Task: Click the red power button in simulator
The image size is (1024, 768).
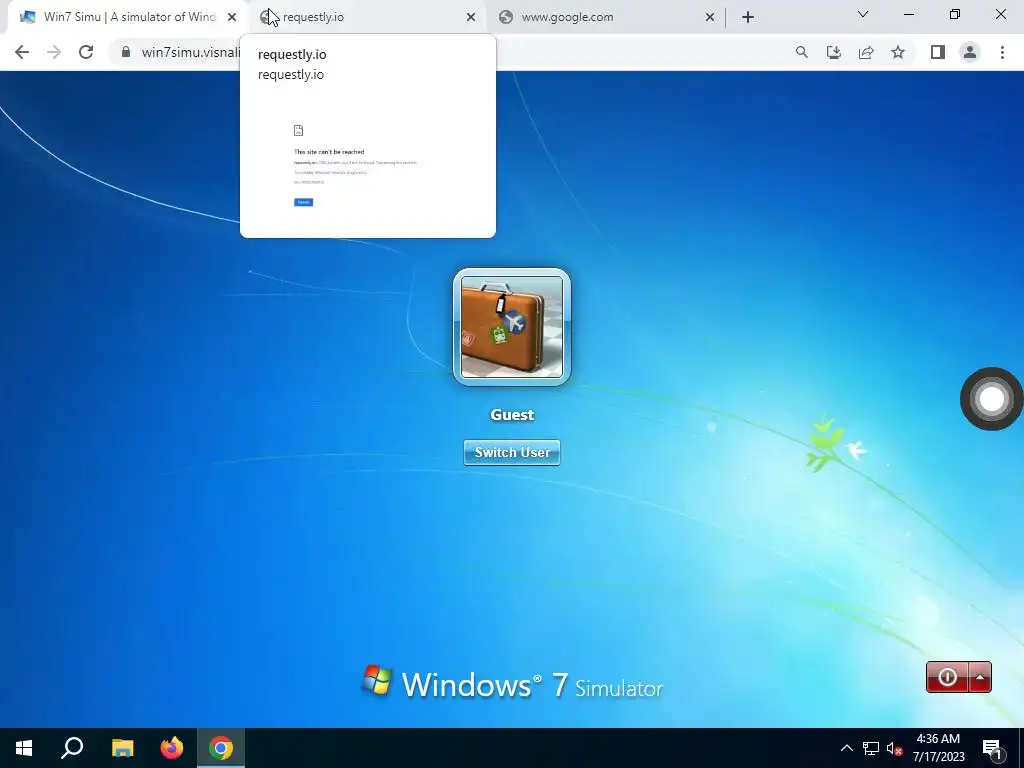Action: (947, 677)
